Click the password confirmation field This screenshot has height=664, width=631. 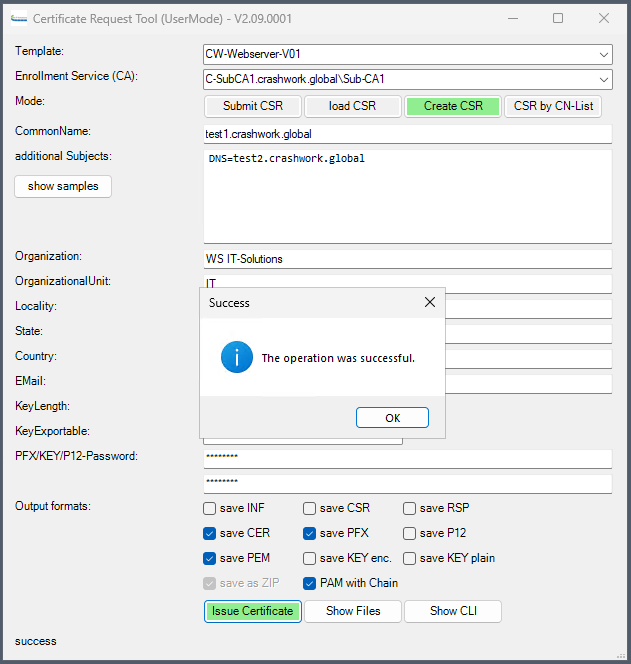coord(408,484)
